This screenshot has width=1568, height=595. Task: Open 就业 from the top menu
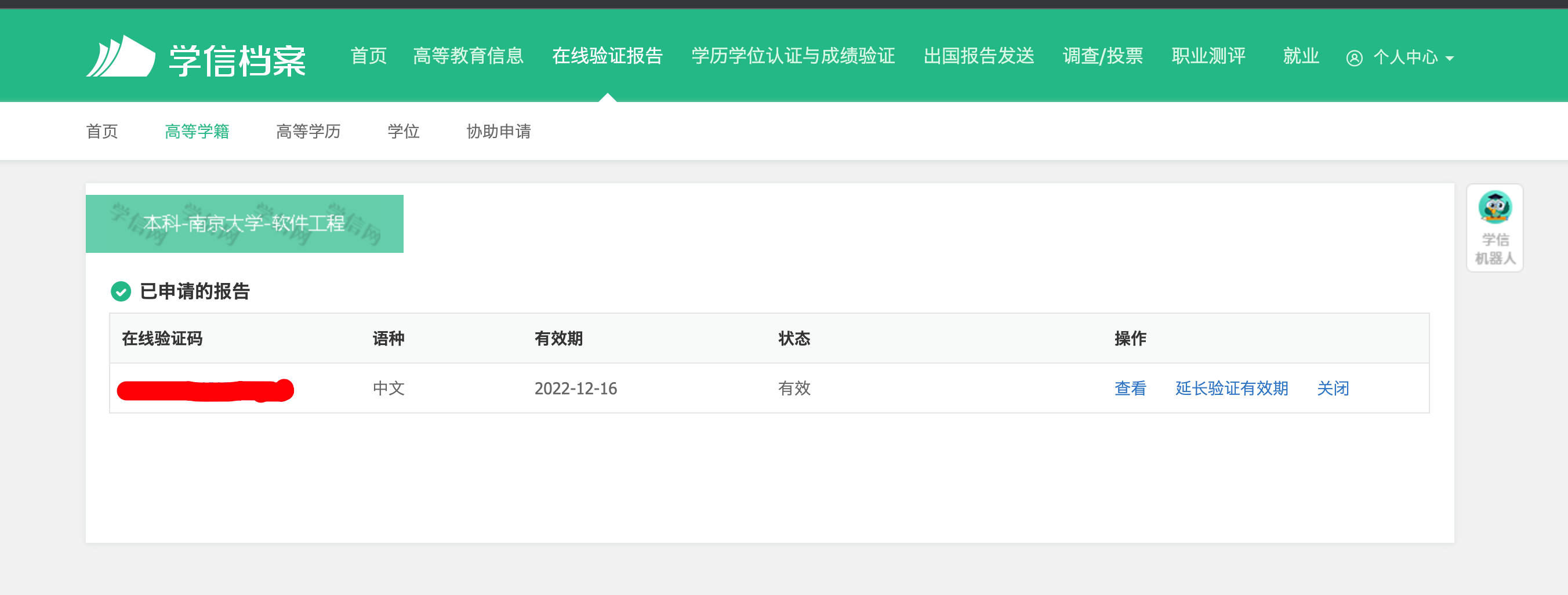click(x=1300, y=56)
